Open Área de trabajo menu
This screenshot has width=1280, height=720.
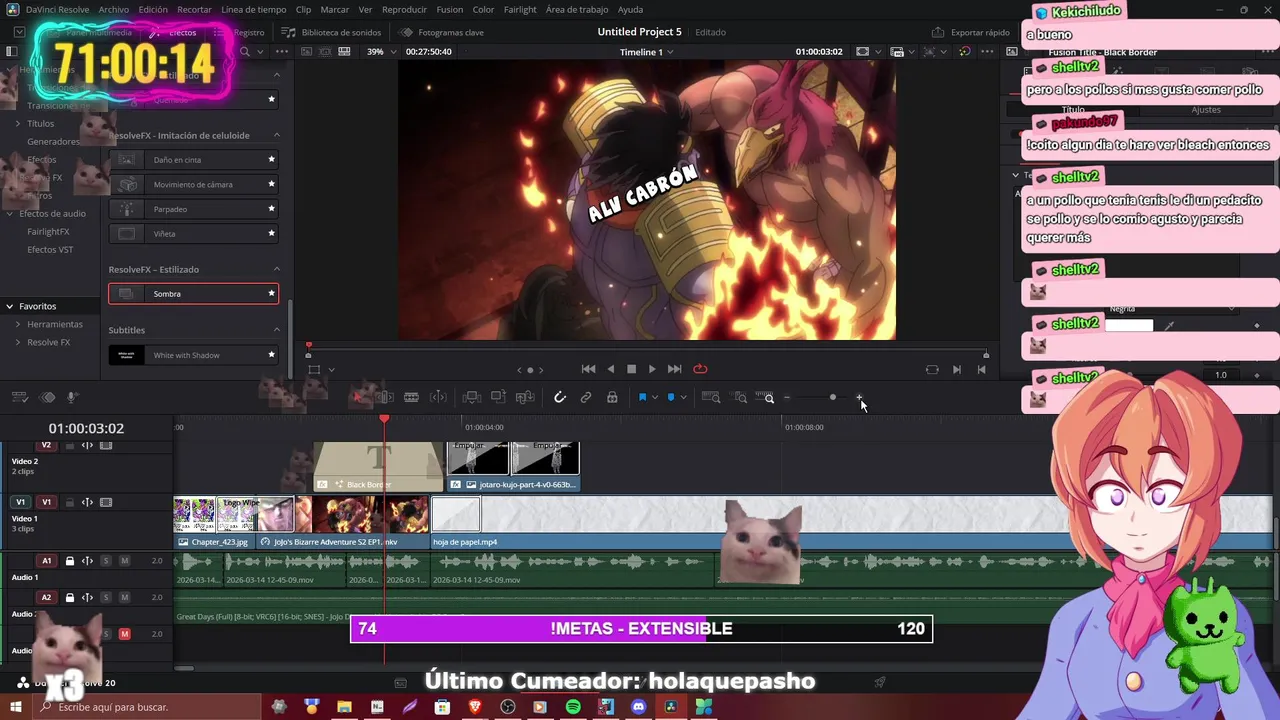coord(578,9)
